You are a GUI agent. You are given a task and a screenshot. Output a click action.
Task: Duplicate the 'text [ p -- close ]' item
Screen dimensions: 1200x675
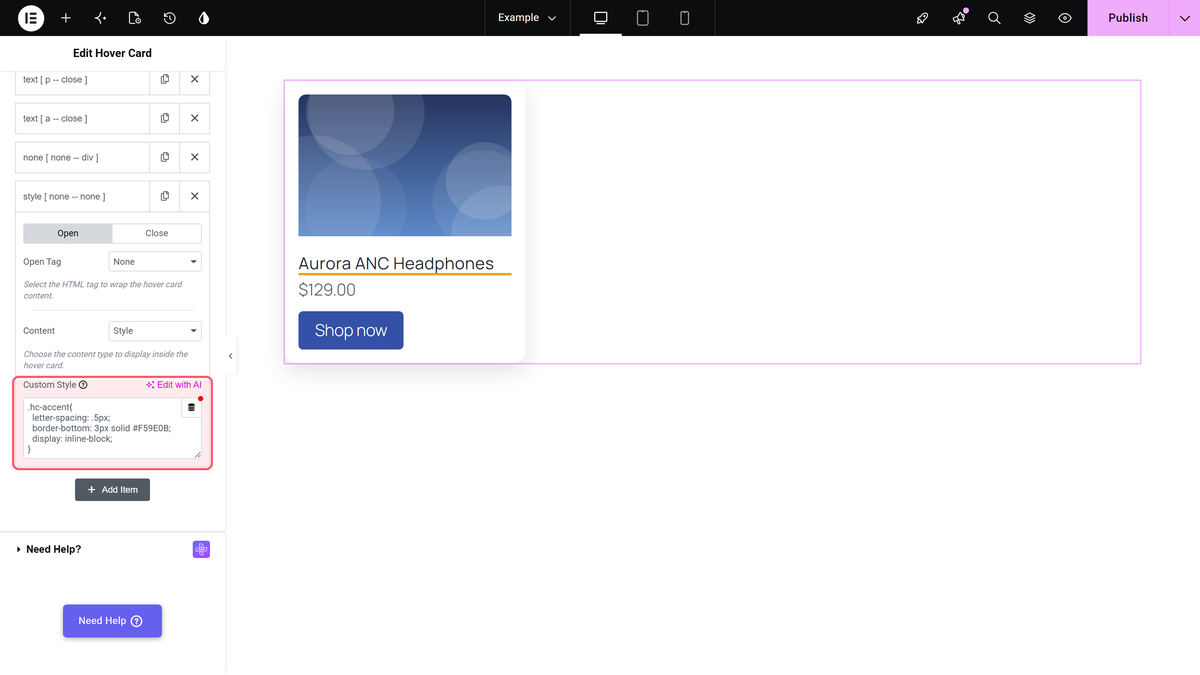click(x=165, y=79)
